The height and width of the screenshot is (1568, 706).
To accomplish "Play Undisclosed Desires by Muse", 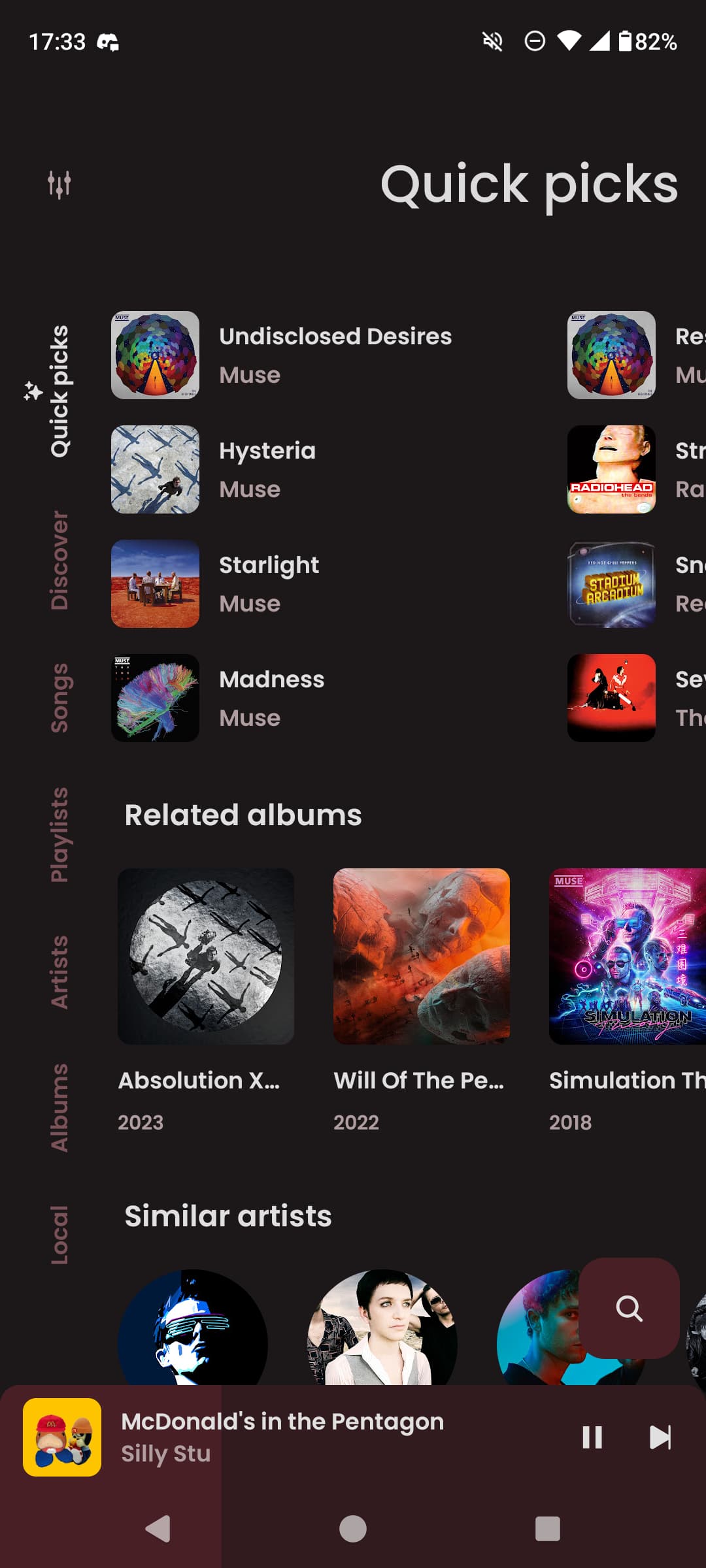I will (314, 355).
